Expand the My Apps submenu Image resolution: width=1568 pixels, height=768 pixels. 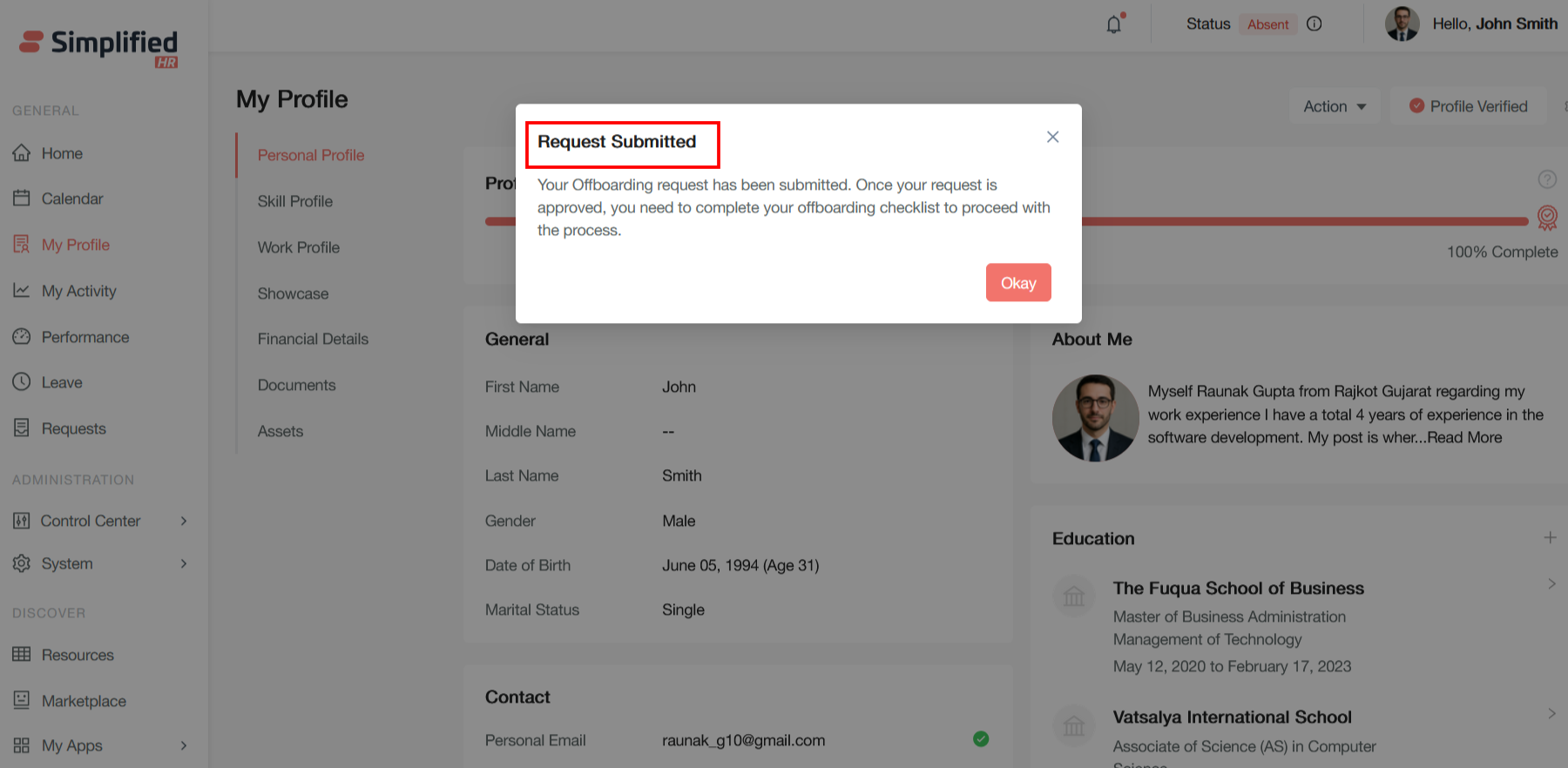coord(184,745)
